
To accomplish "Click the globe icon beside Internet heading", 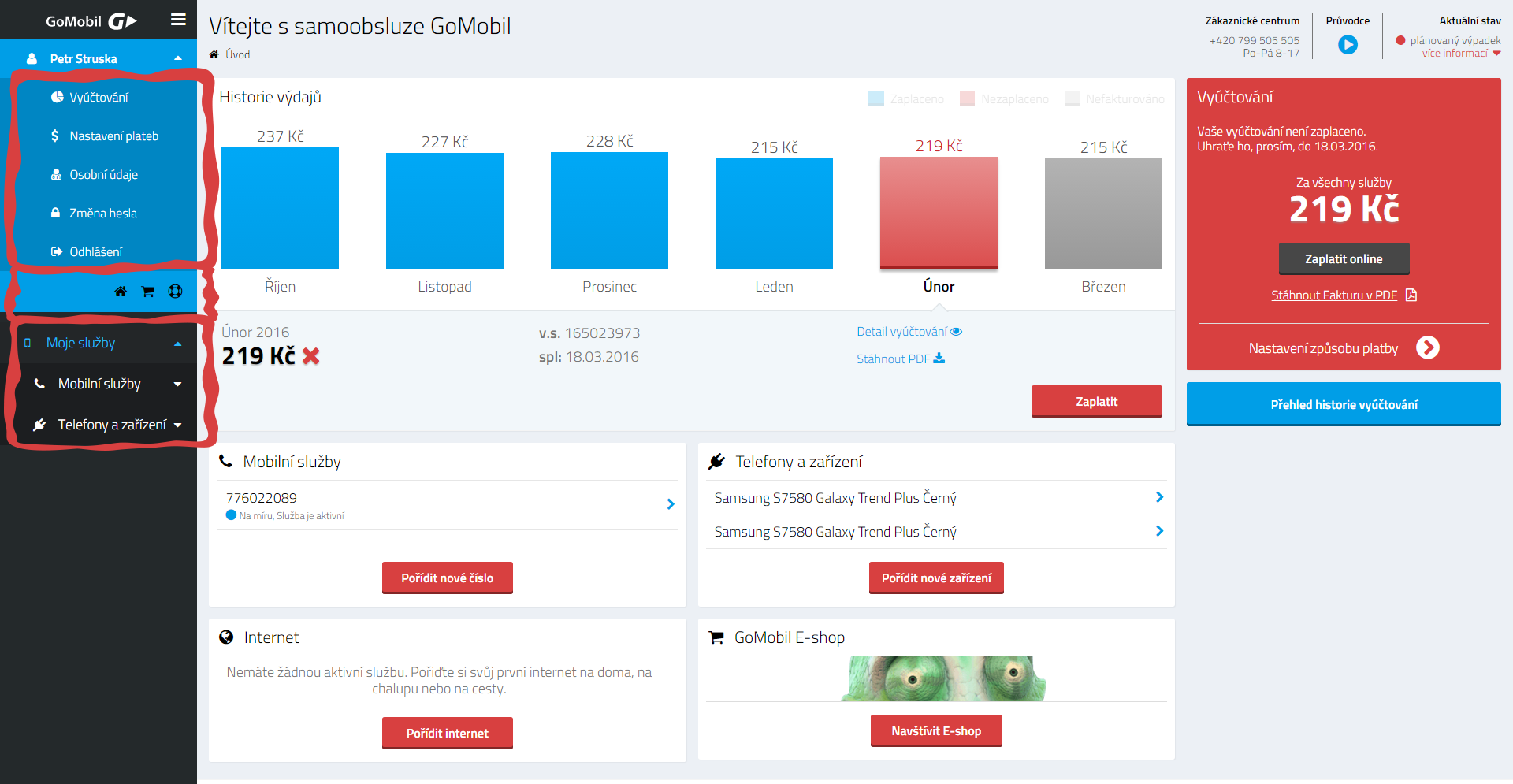I will point(226,637).
